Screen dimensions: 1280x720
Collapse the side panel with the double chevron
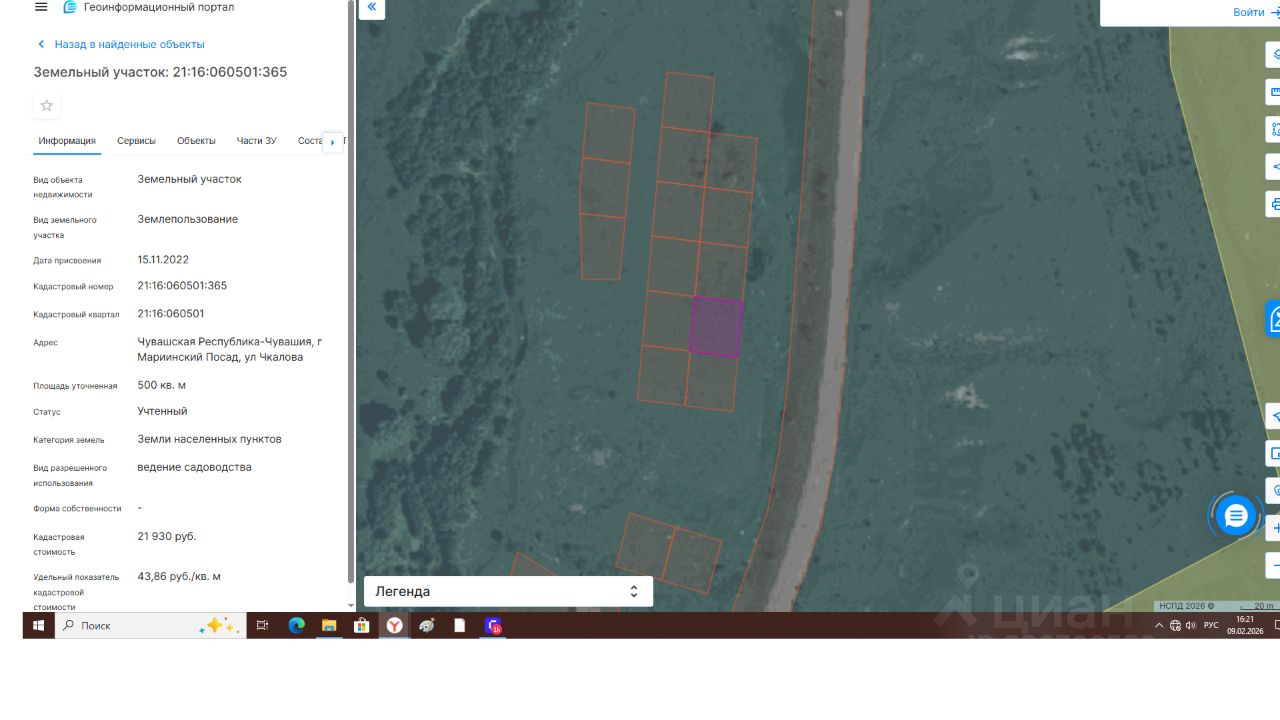(372, 8)
